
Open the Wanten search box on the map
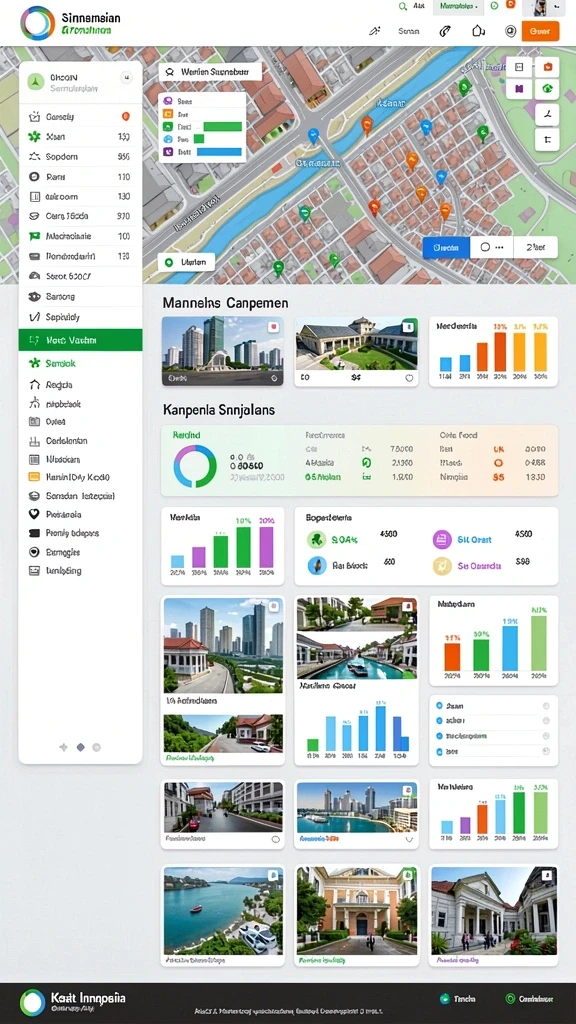[x=210, y=72]
